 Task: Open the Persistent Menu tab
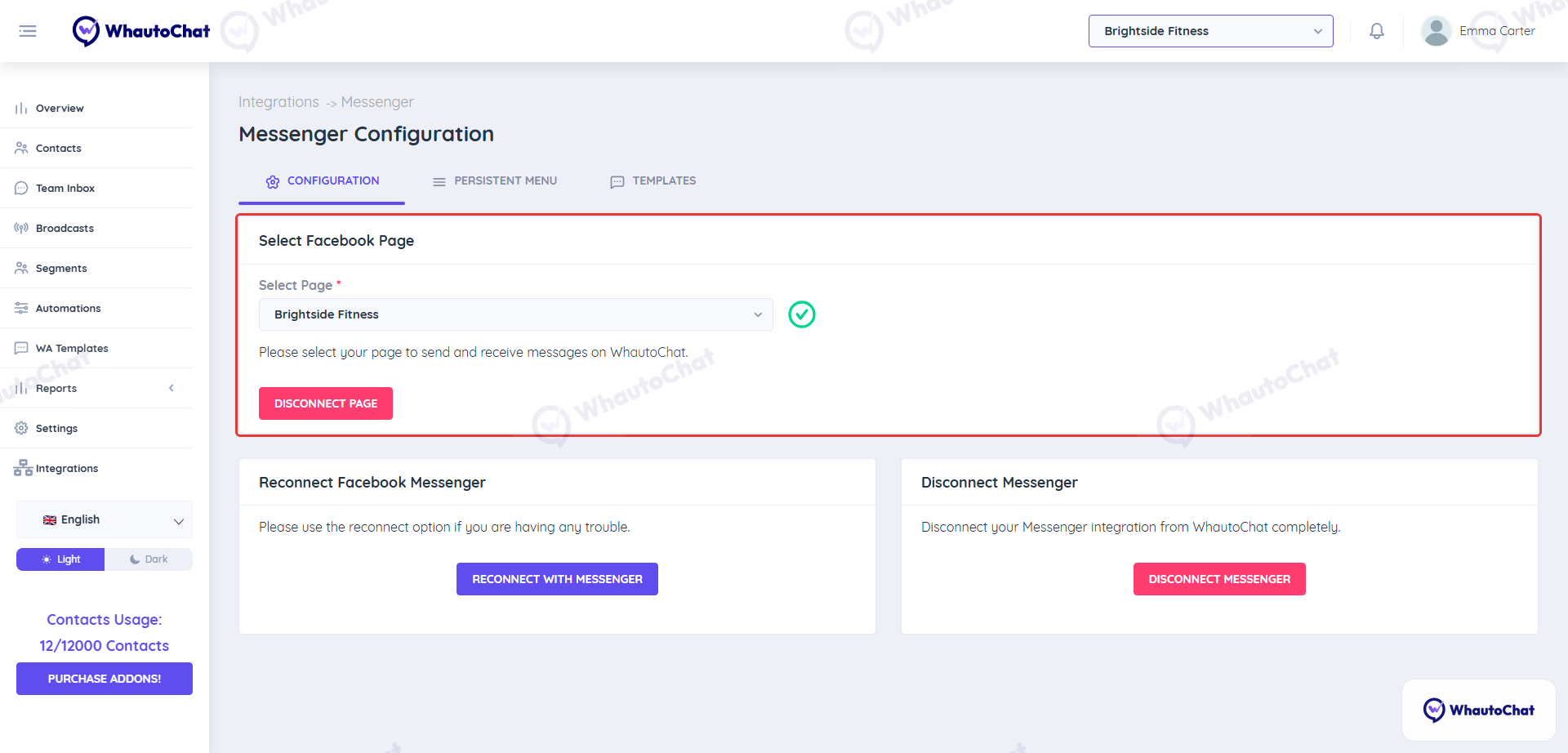pyautogui.click(x=495, y=181)
